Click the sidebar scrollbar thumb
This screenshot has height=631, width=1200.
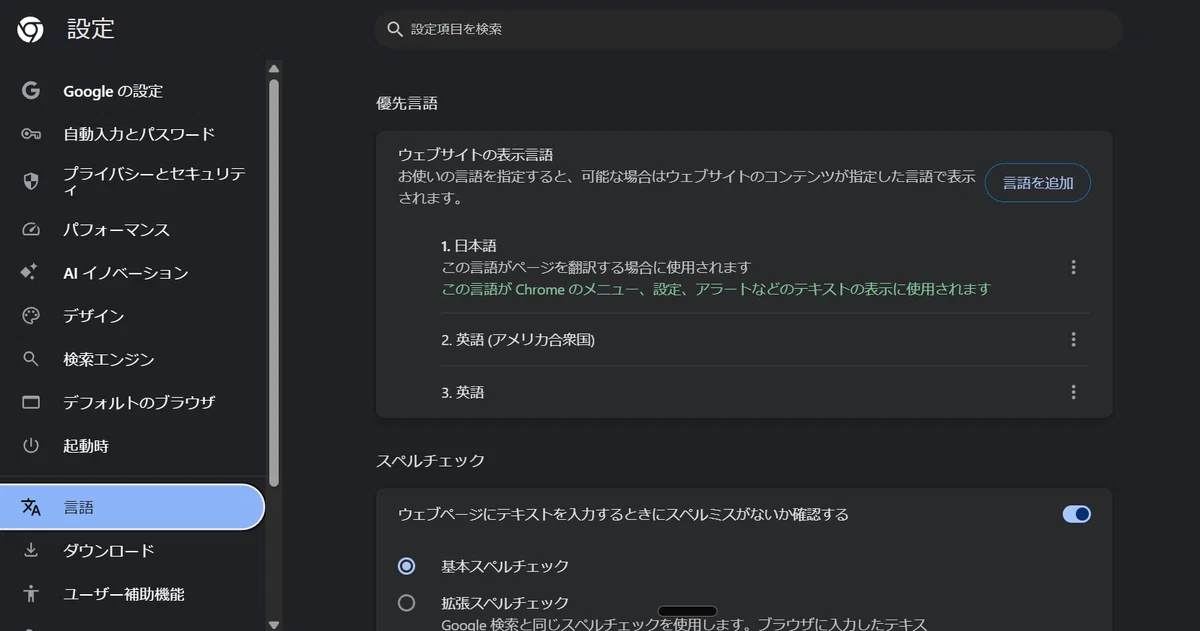tap(274, 283)
